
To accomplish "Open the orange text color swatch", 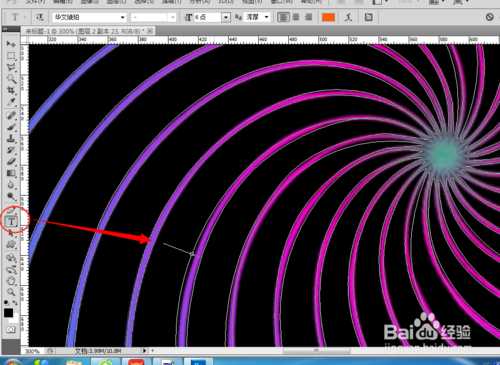I will coord(328,17).
